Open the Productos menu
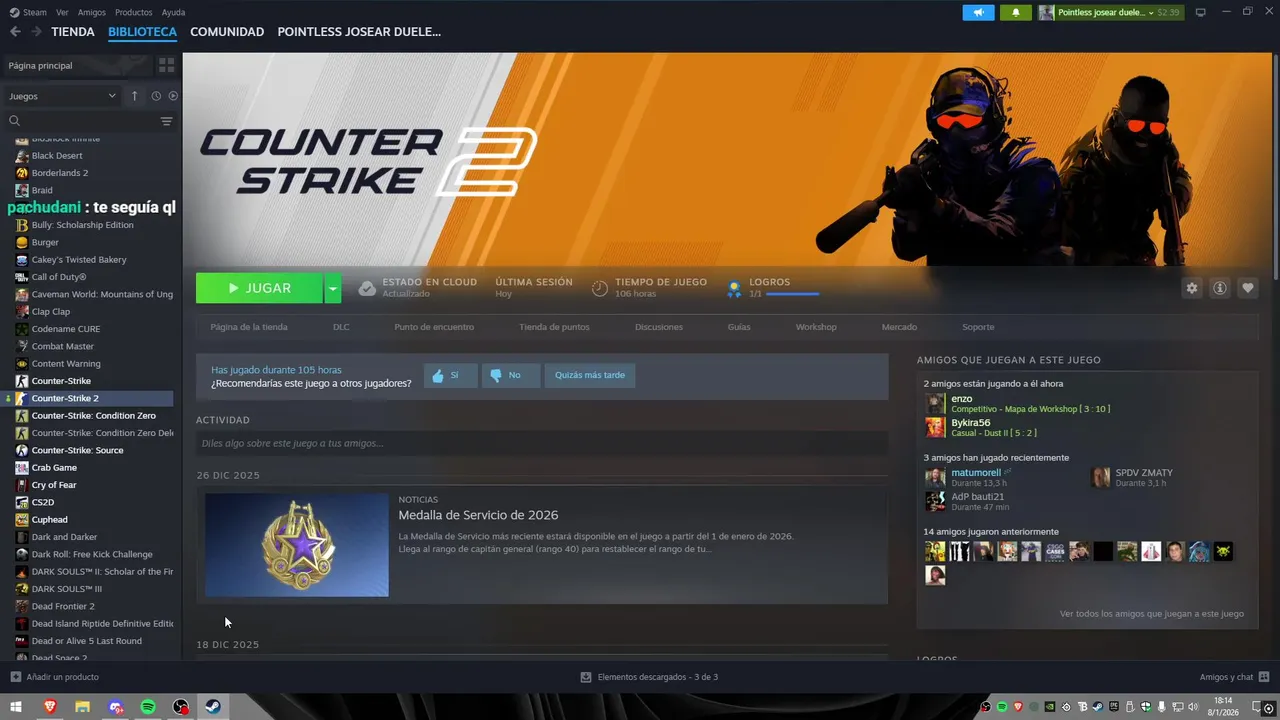Screen dimensions: 1280x720 [x=134, y=12]
